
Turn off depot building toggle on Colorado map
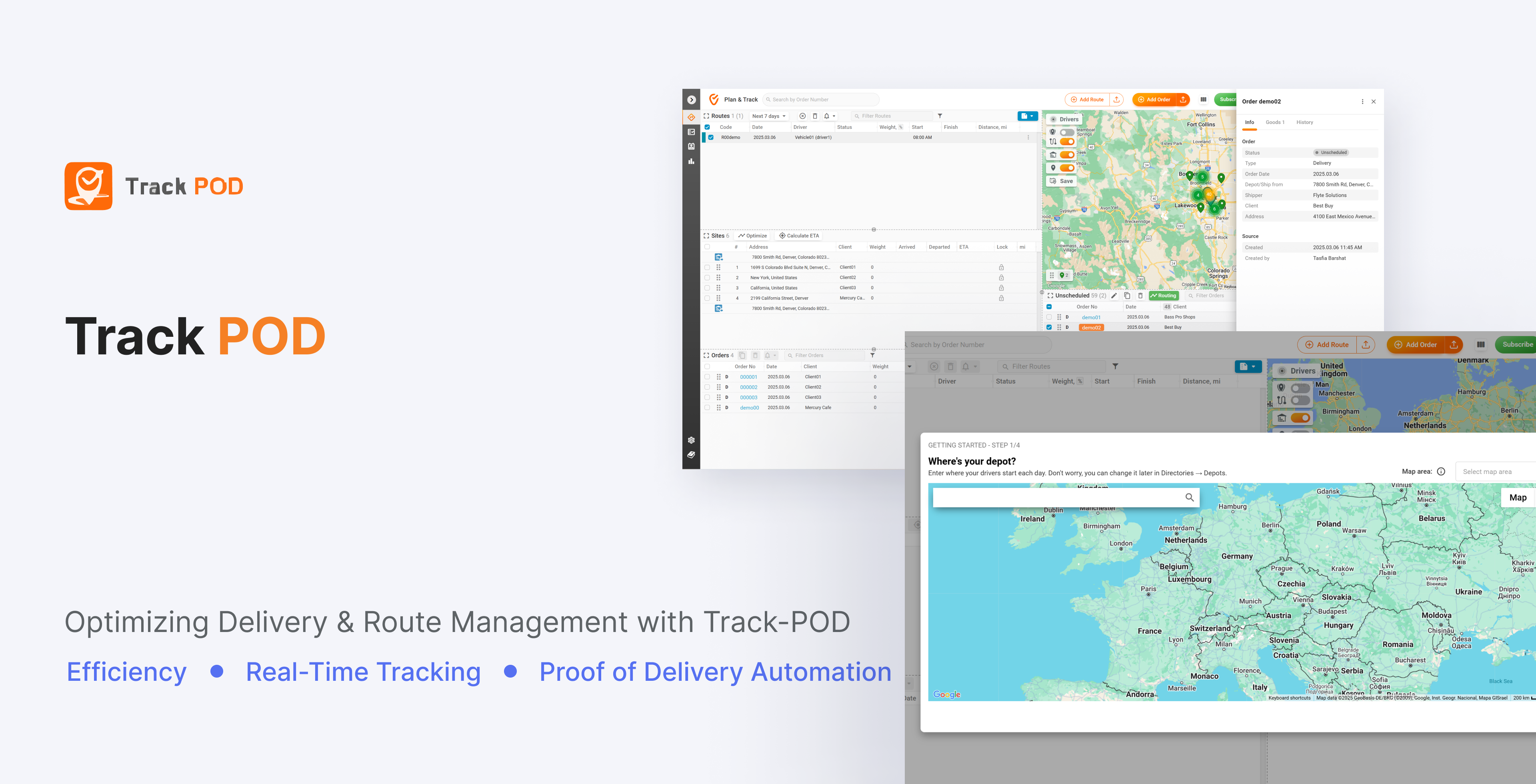click(1067, 155)
